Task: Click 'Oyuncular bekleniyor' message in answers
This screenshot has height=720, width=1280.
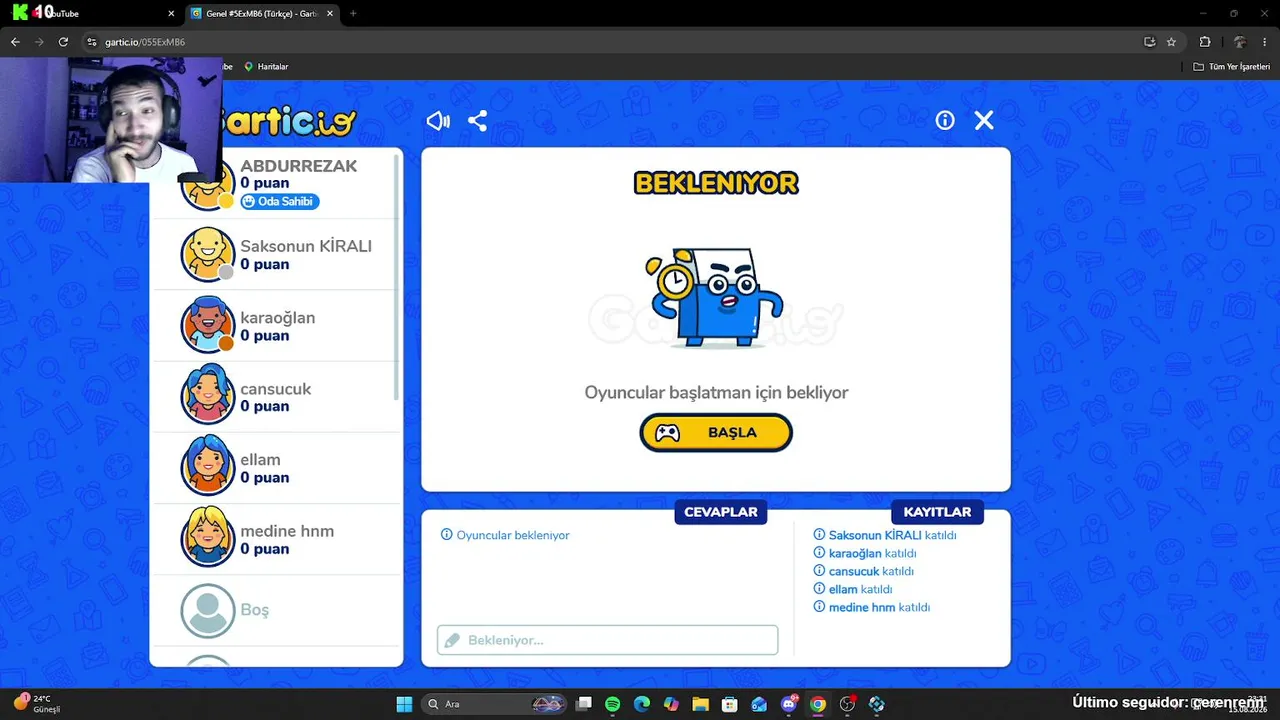Action: [x=505, y=535]
